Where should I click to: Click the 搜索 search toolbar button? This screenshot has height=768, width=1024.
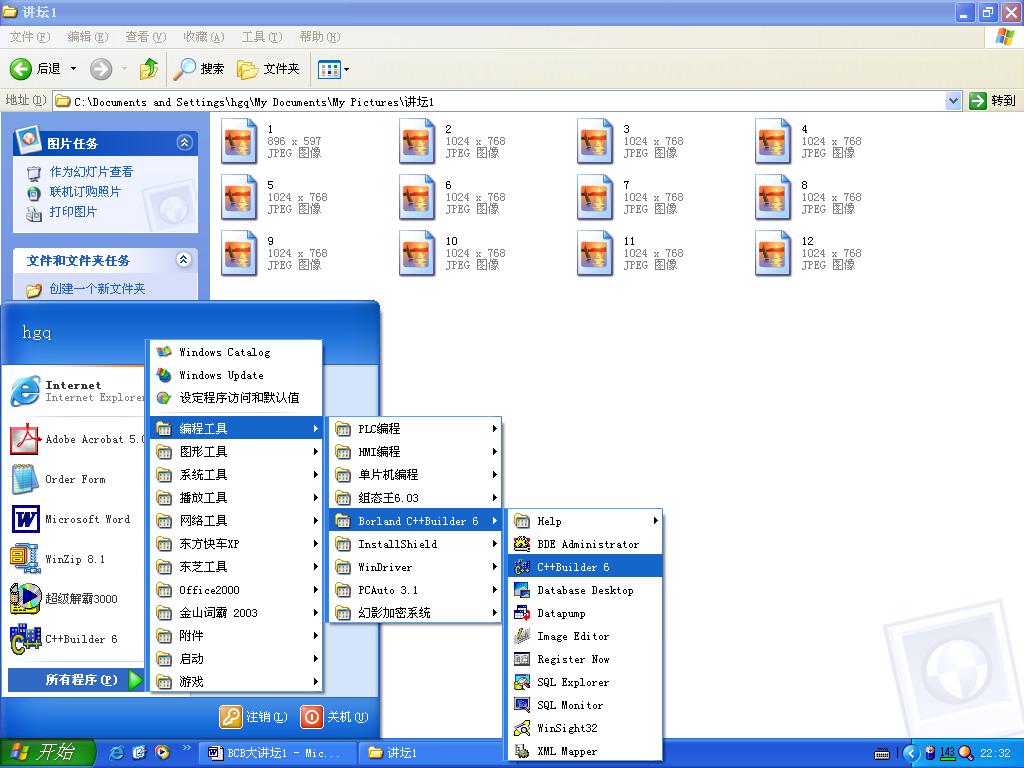pos(199,69)
